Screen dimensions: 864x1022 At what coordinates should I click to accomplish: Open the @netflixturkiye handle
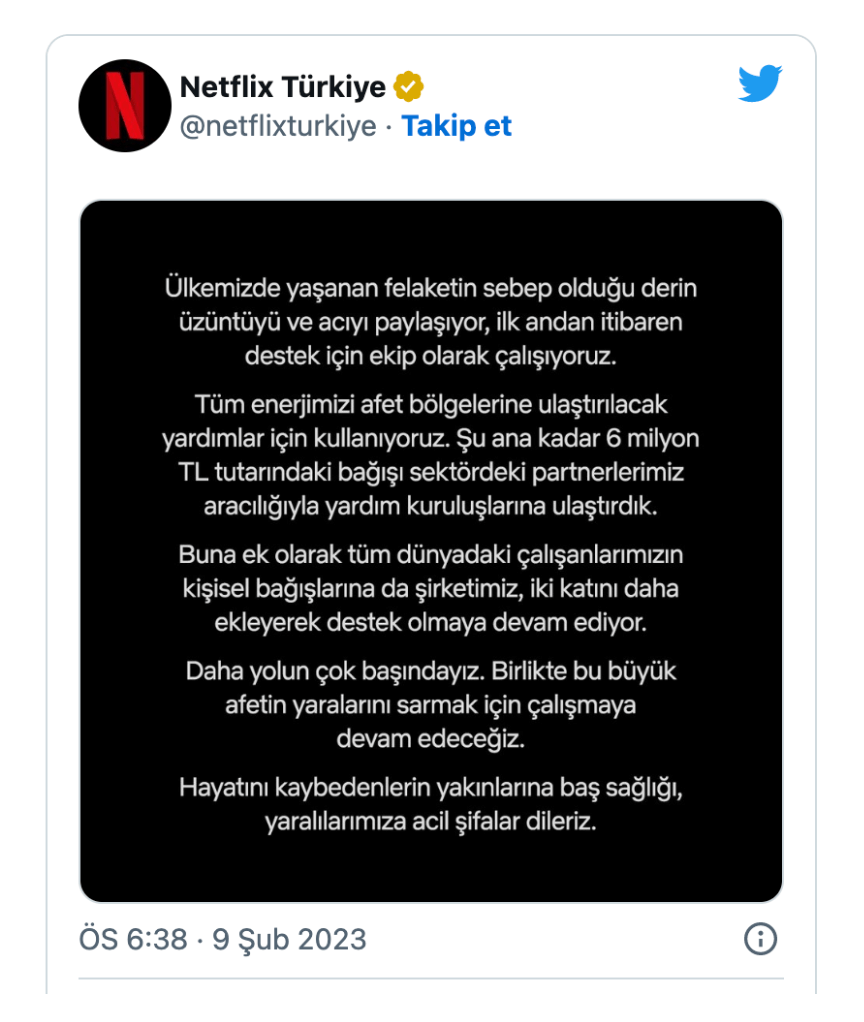click(278, 126)
